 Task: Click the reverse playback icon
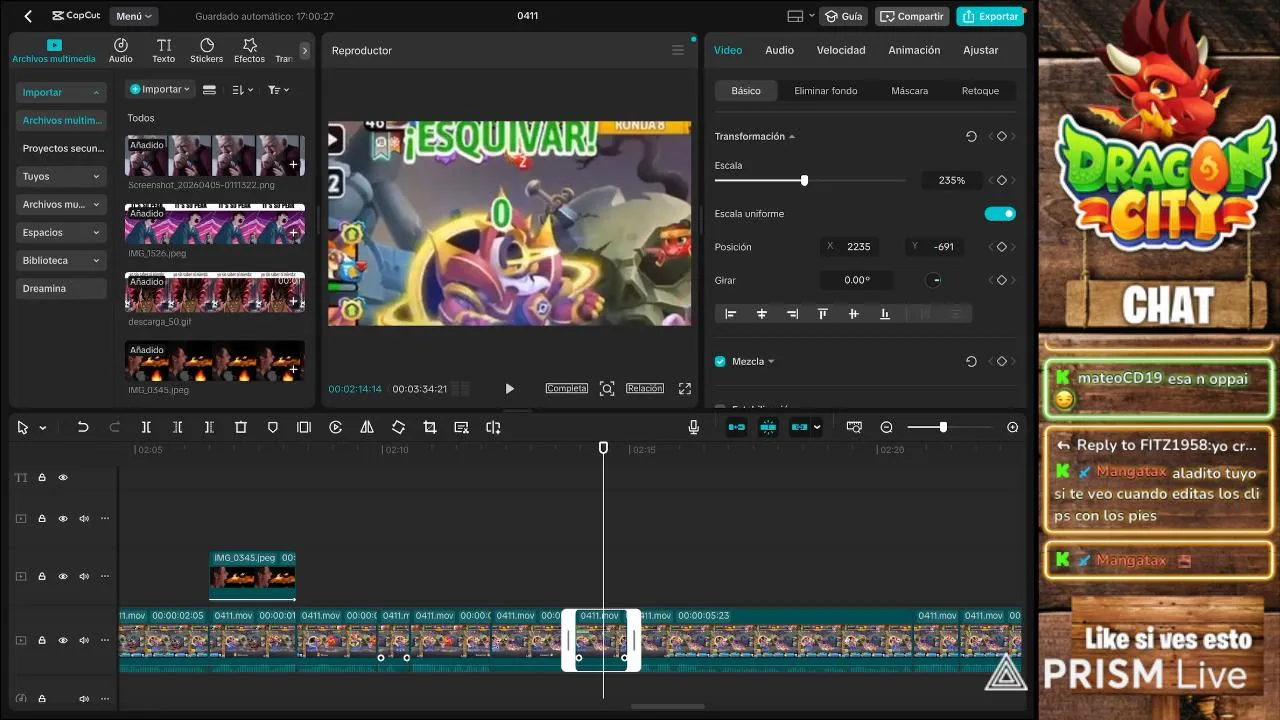[336, 427]
